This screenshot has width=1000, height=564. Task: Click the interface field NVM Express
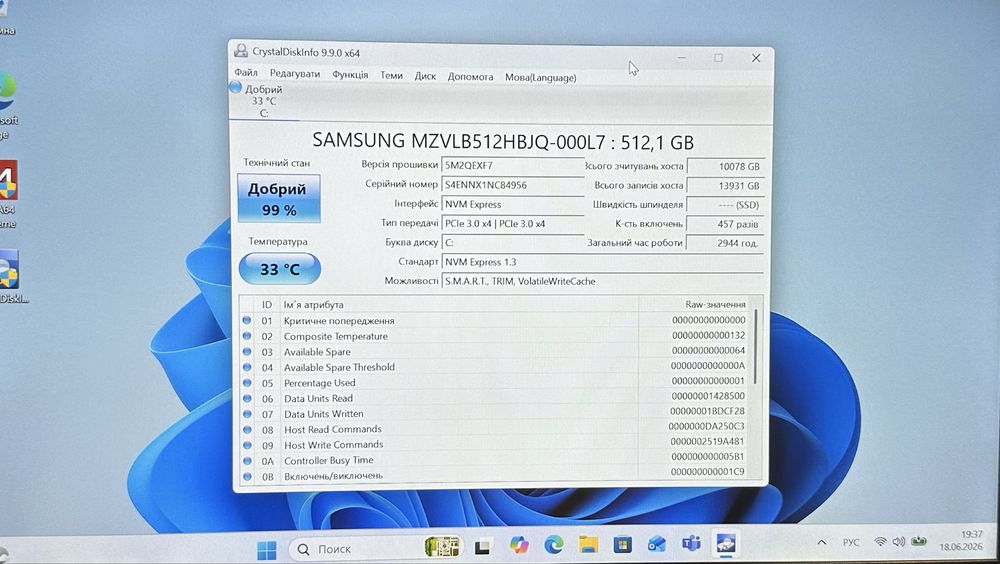point(513,204)
